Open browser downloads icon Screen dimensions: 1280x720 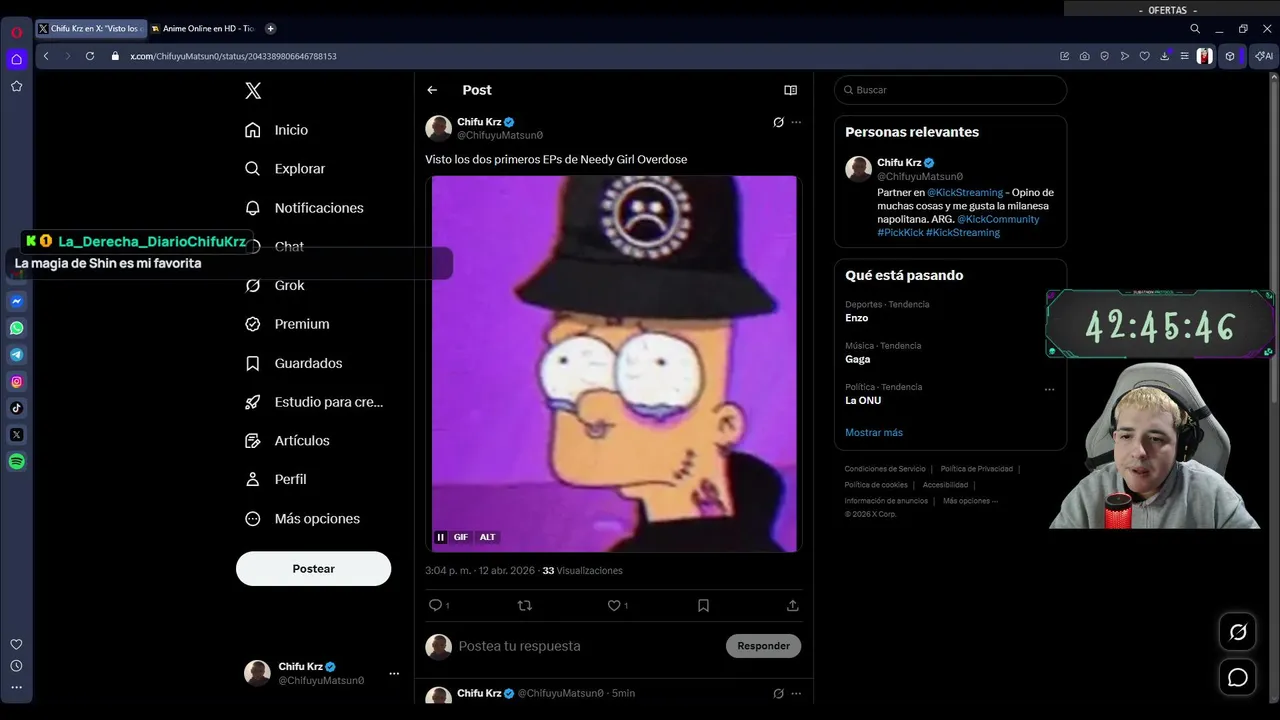(x=1164, y=56)
